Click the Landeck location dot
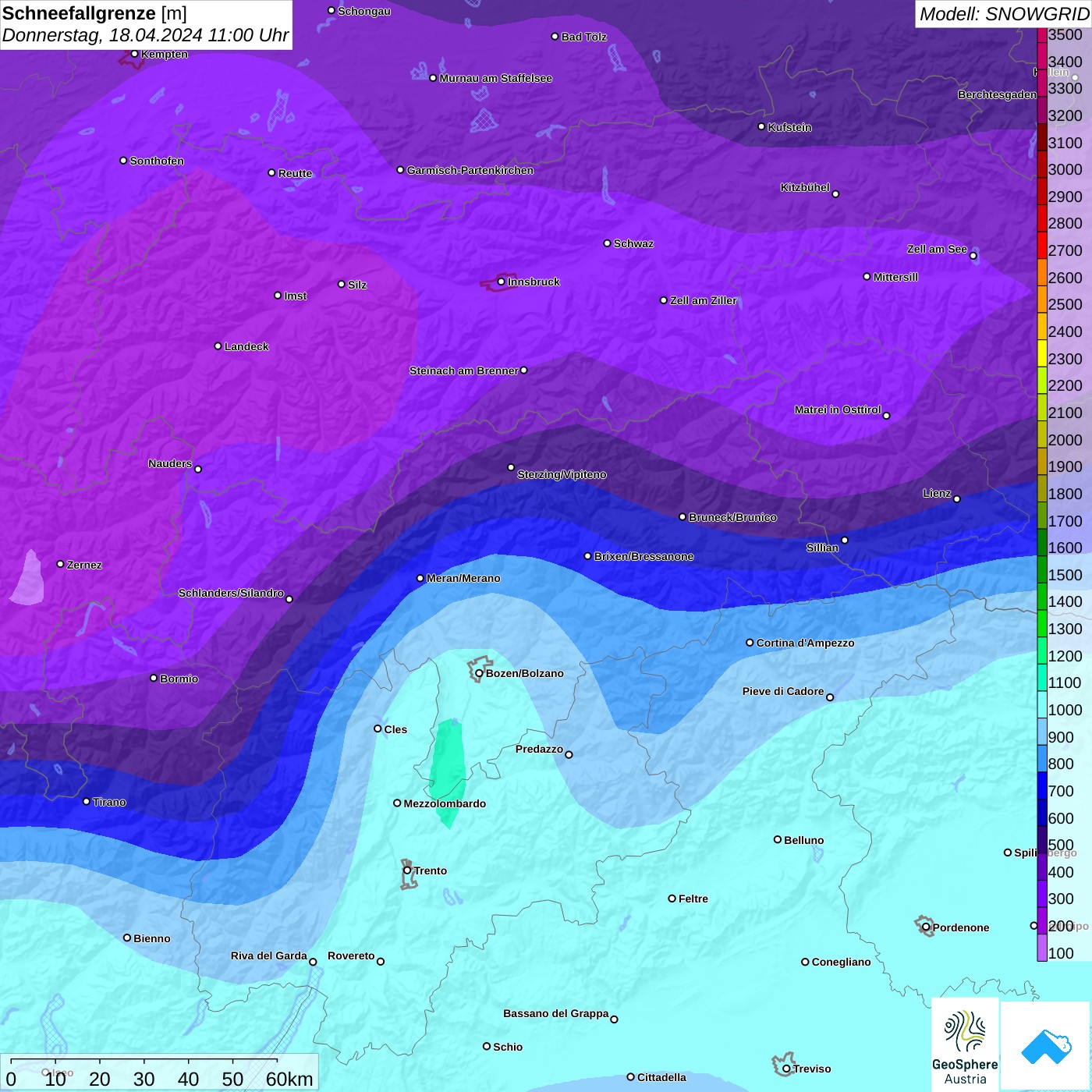 pos(218,346)
